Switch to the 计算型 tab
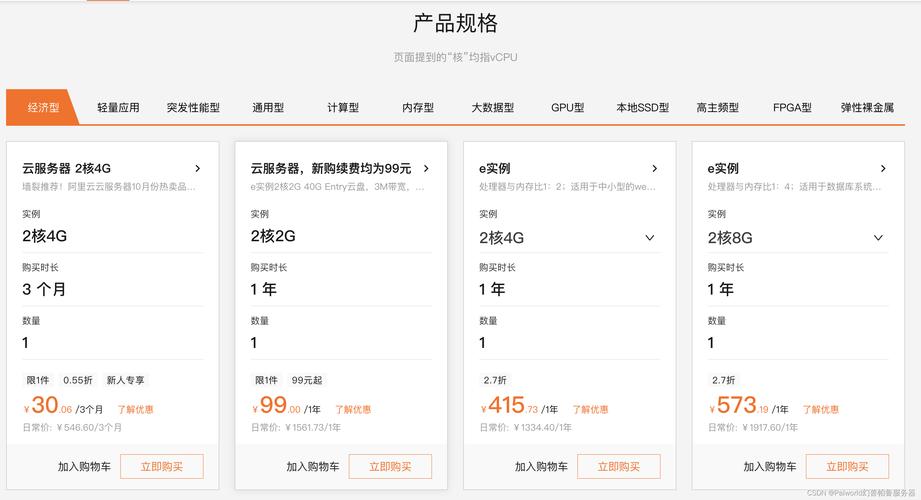The width and height of the screenshot is (921, 500). click(343, 108)
